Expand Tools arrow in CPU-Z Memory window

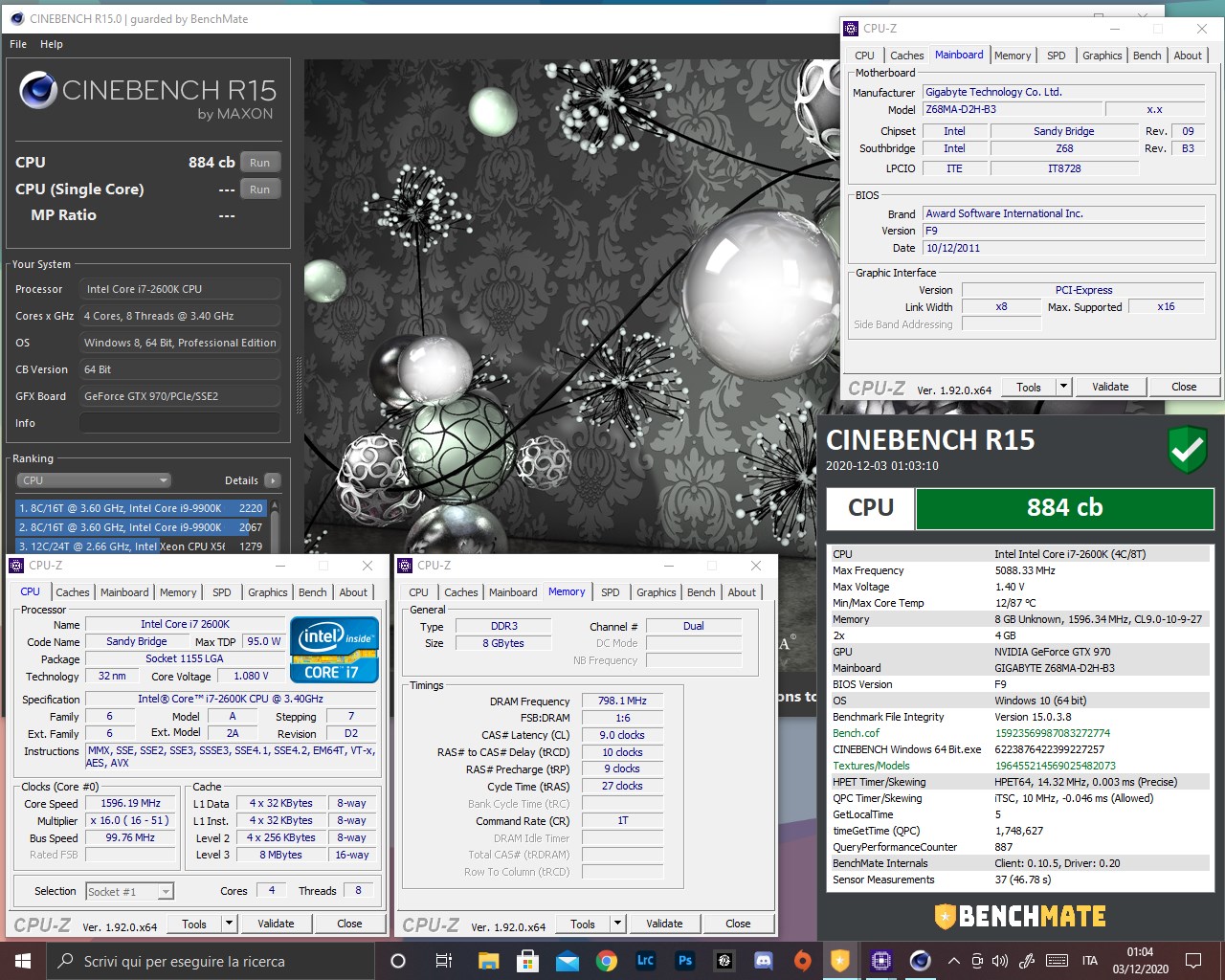(616, 924)
